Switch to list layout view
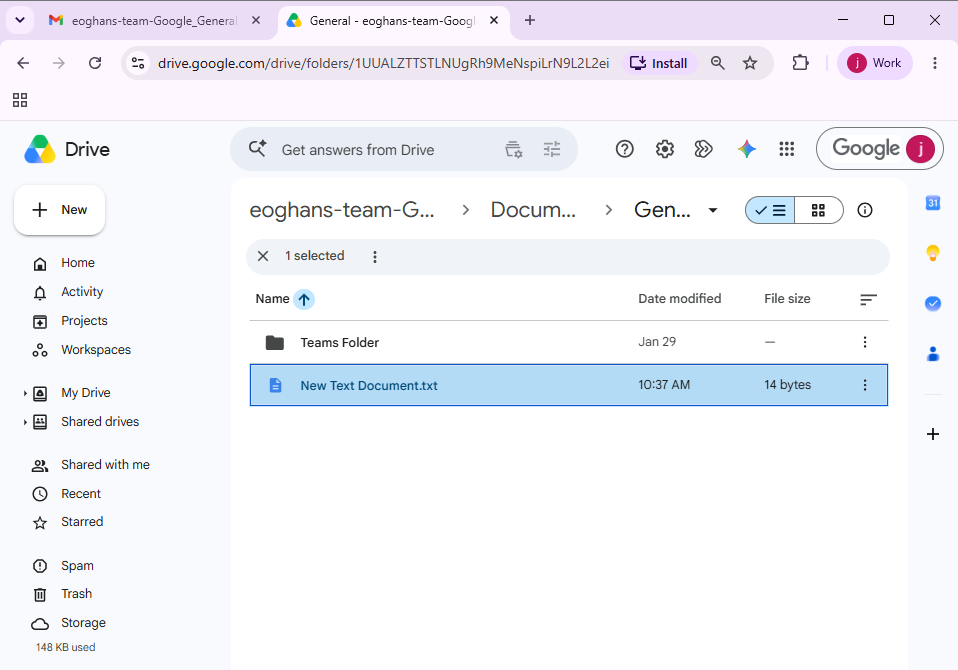958x670 pixels. 770,210
